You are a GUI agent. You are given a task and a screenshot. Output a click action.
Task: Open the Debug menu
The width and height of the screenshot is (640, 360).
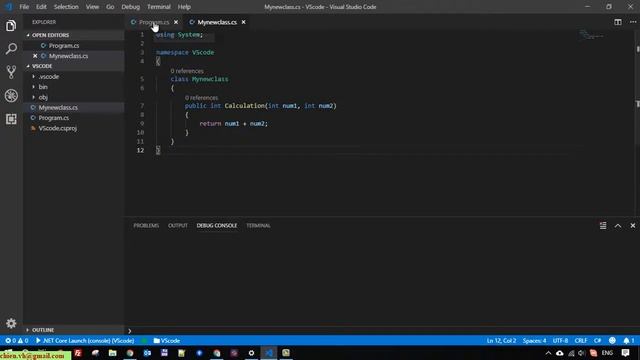(x=131, y=7)
